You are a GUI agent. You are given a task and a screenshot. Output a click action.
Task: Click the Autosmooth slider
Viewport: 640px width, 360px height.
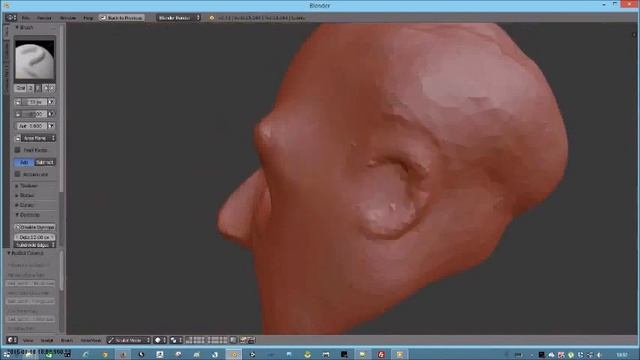[x=31, y=126]
